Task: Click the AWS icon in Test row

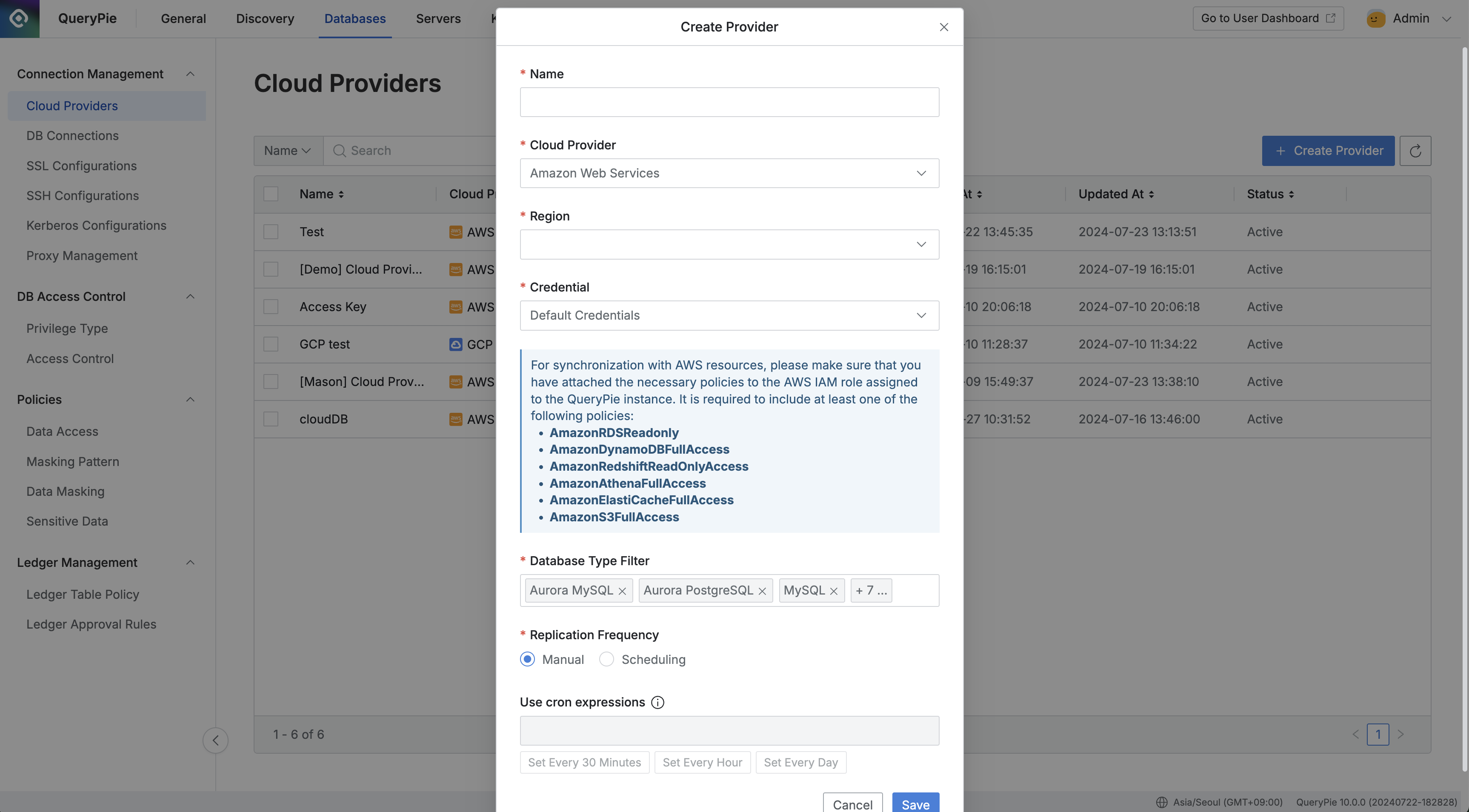Action: [456, 232]
